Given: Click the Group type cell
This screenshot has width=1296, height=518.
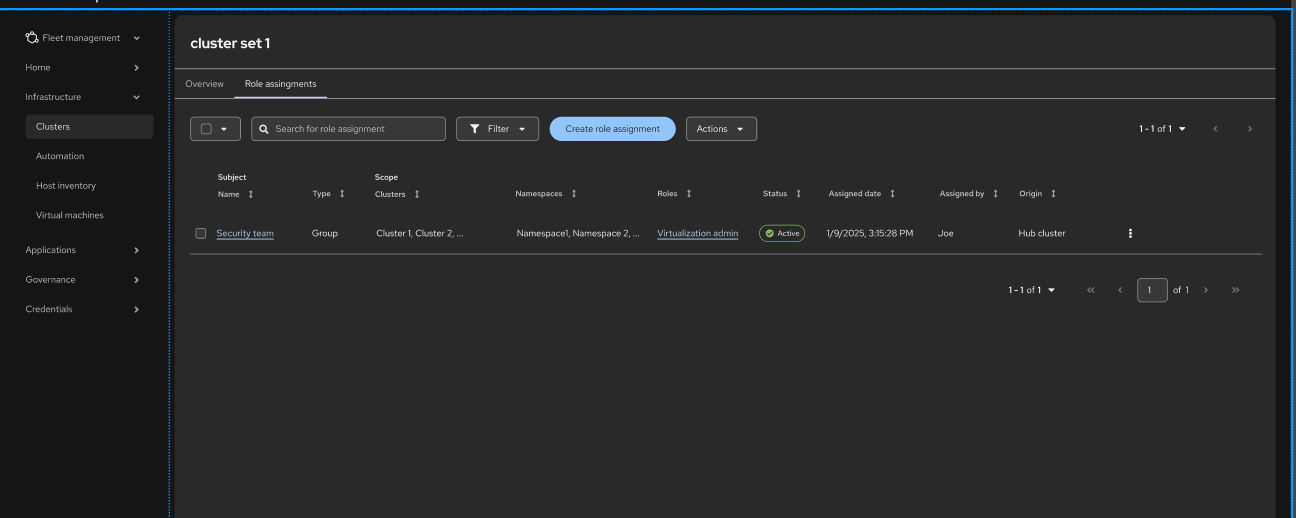Looking at the screenshot, I should tap(325, 233).
